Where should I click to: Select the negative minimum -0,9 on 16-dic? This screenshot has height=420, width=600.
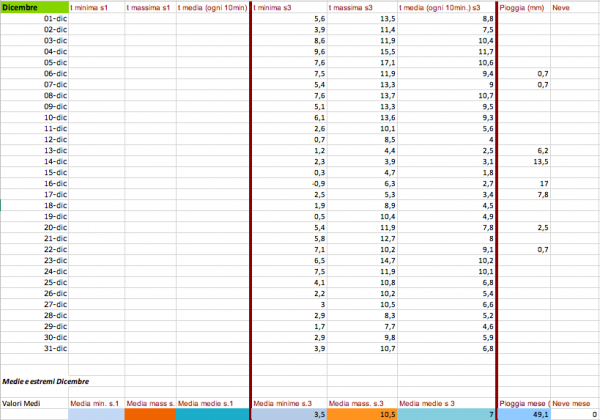click(x=289, y=183)
